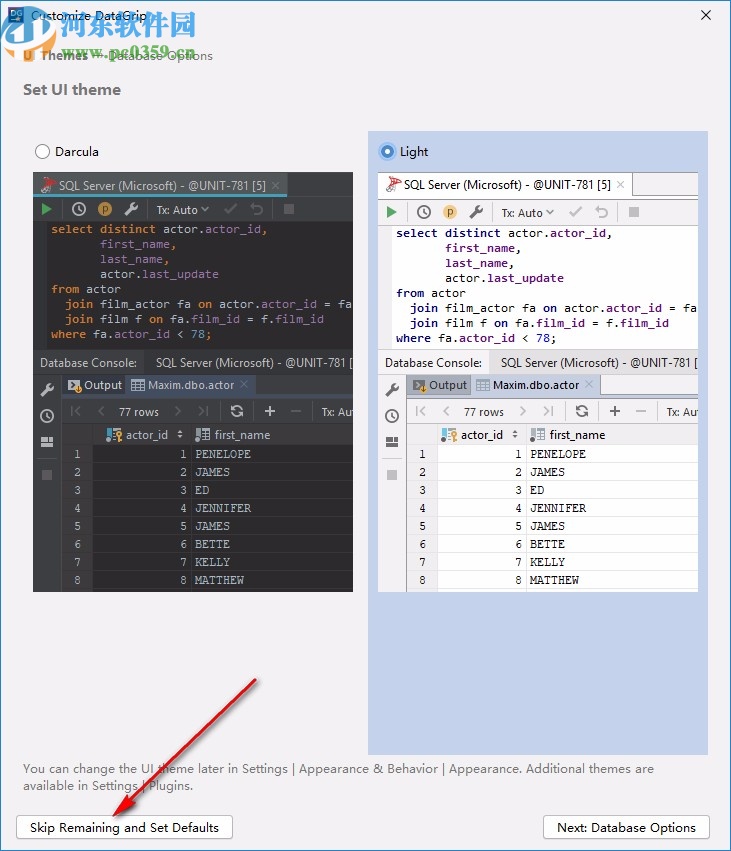The image size is (731, 851).
Task: Click Output tab in Darcula preview
Action: pyautogui.click(x=95, y=385)
